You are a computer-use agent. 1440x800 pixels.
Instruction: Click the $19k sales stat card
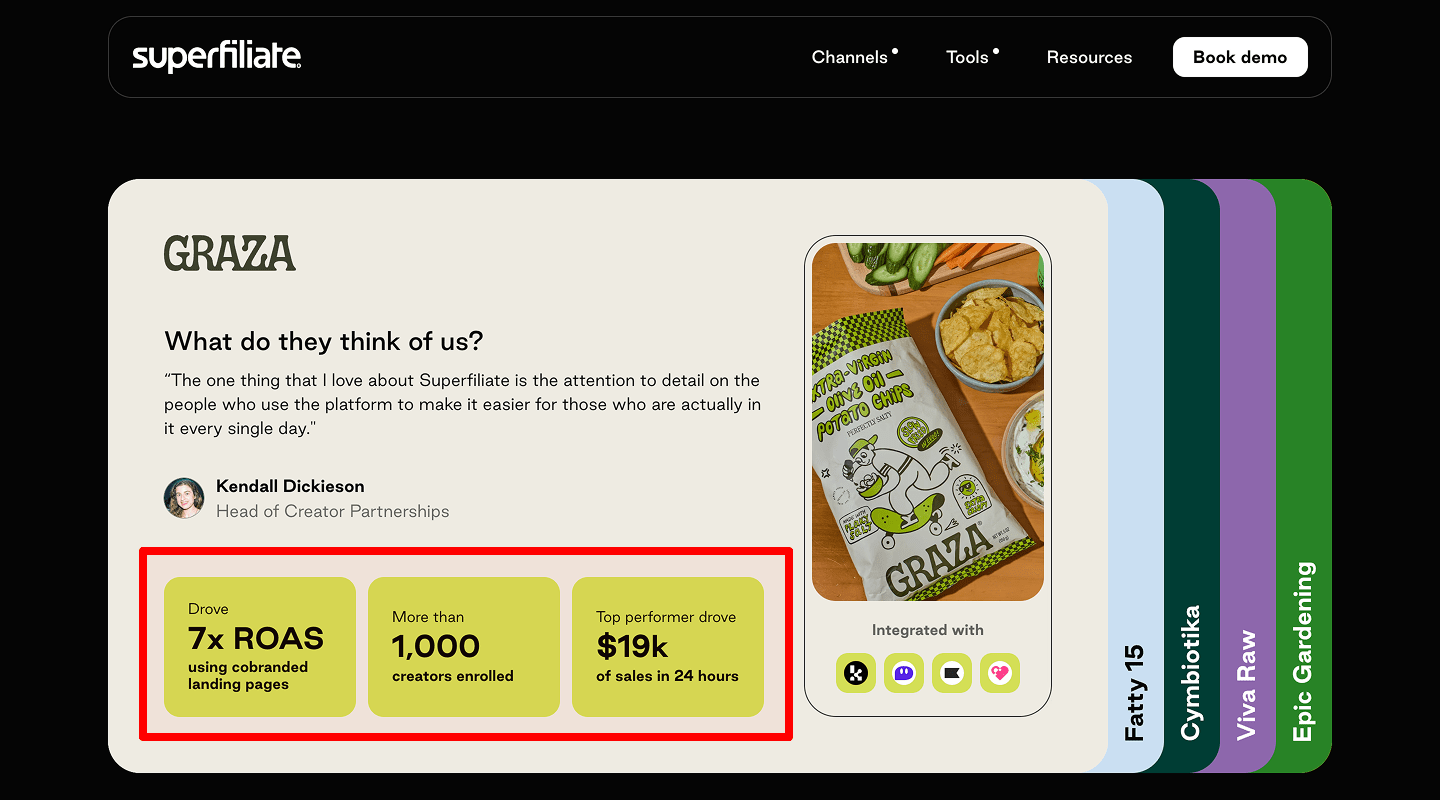click(667, 646)
